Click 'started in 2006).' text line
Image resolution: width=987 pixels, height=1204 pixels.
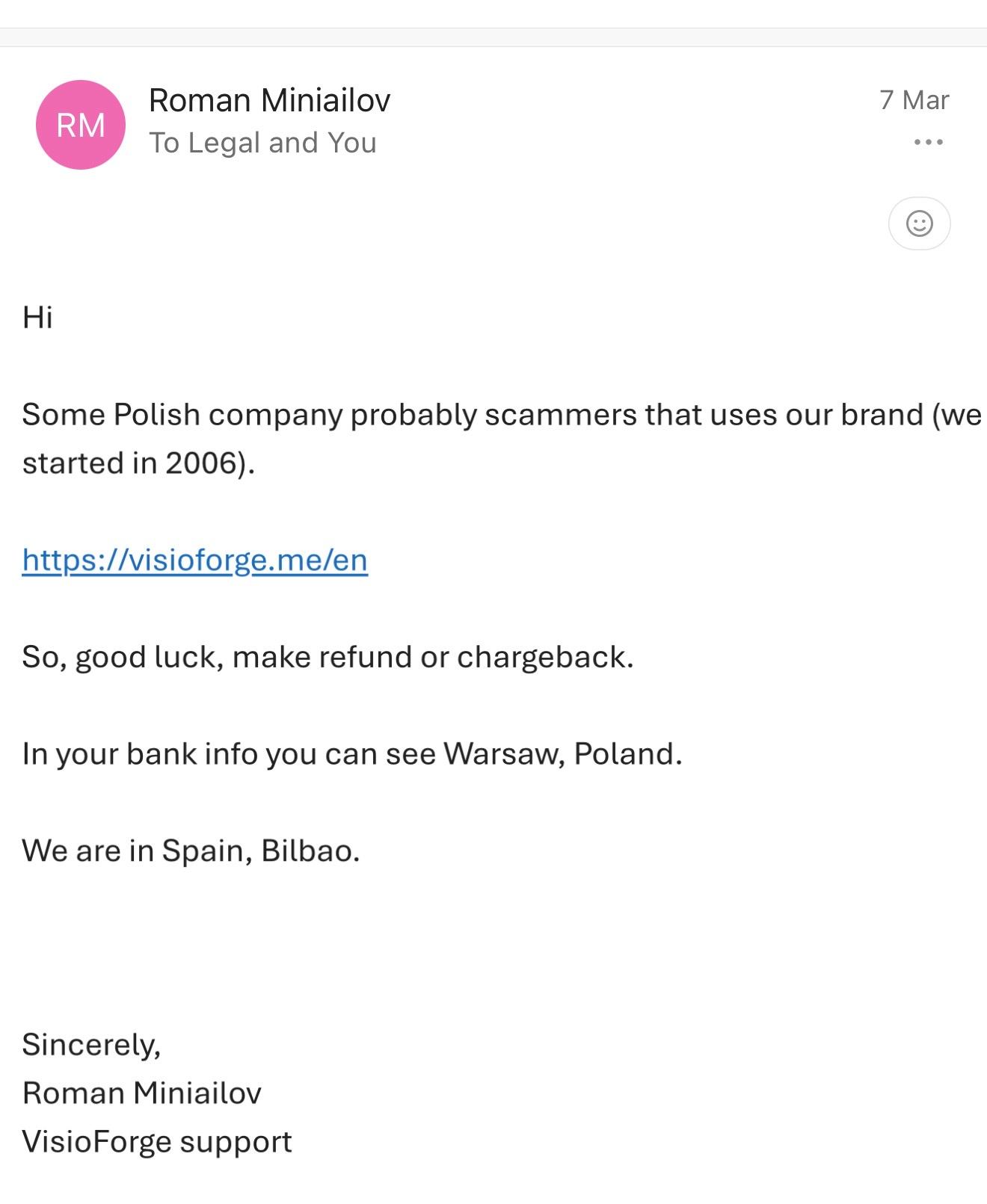click(x=138, y=463)
